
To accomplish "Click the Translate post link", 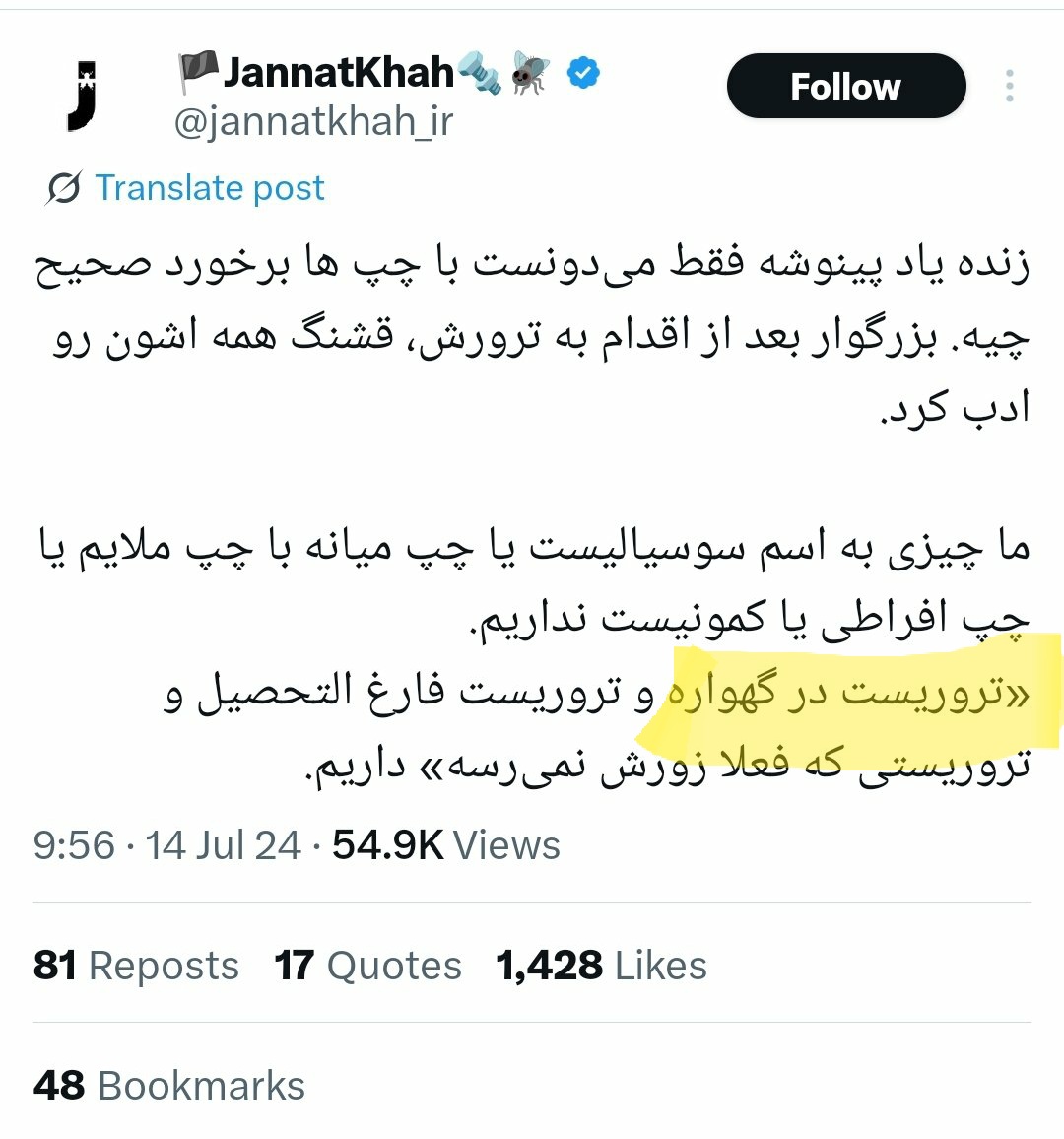I will click(210, 187).
